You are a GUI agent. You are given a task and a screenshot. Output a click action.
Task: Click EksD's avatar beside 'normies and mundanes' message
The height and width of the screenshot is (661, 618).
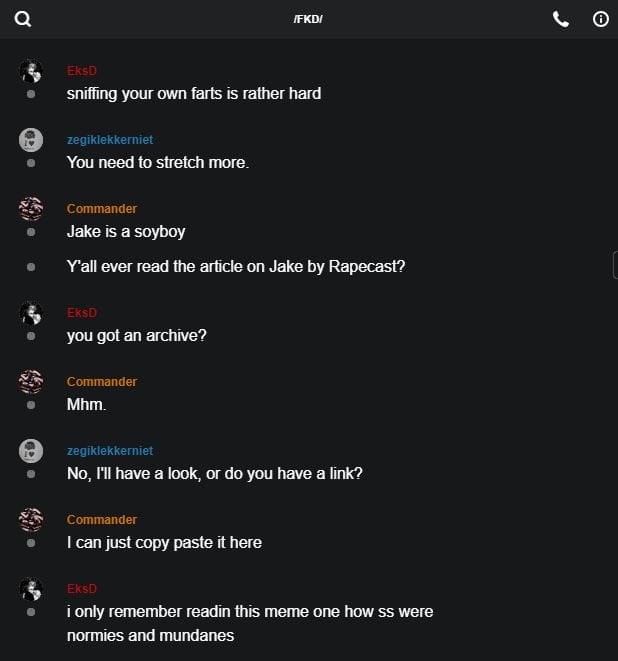click(31, 589)
